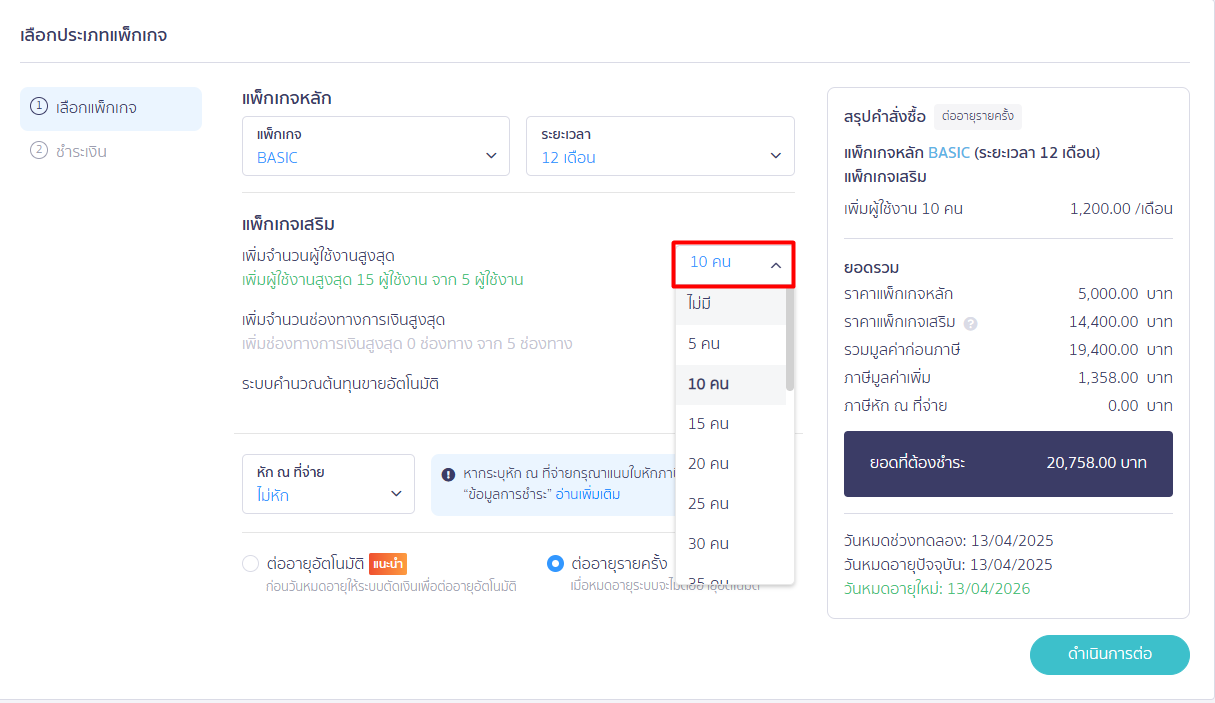The height and width of the screenshot is (703, 1215).
Task: Click the step 1 circle icon เลือกแพ็กเกจ
Action: (39, 106)
